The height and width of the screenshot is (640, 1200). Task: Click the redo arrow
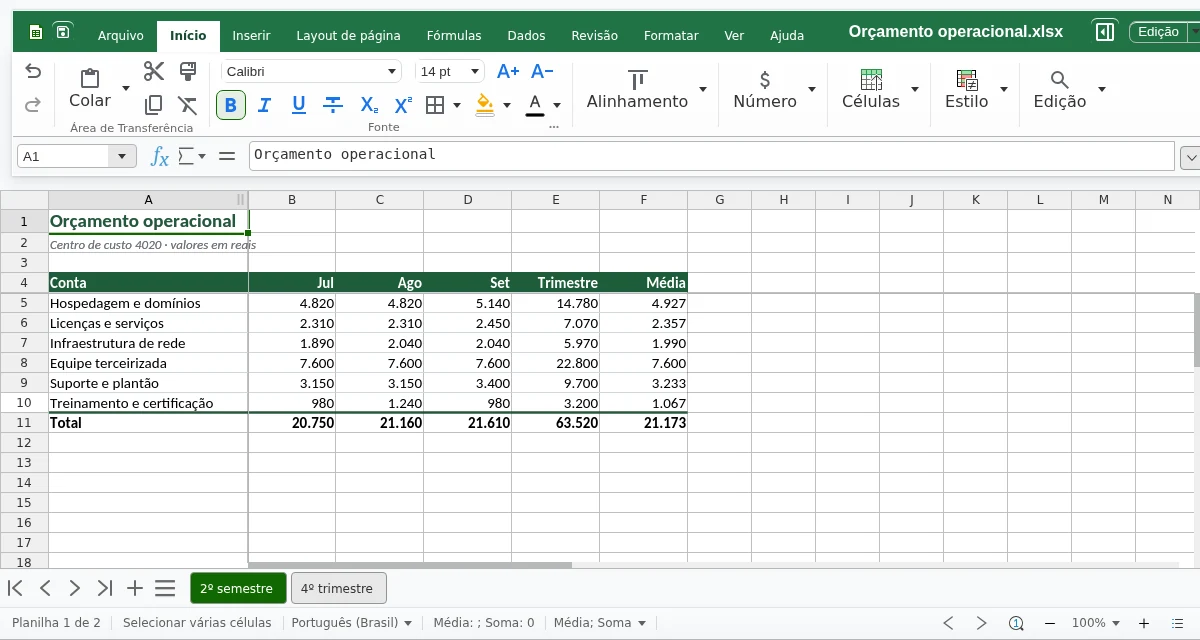(33, 104)
